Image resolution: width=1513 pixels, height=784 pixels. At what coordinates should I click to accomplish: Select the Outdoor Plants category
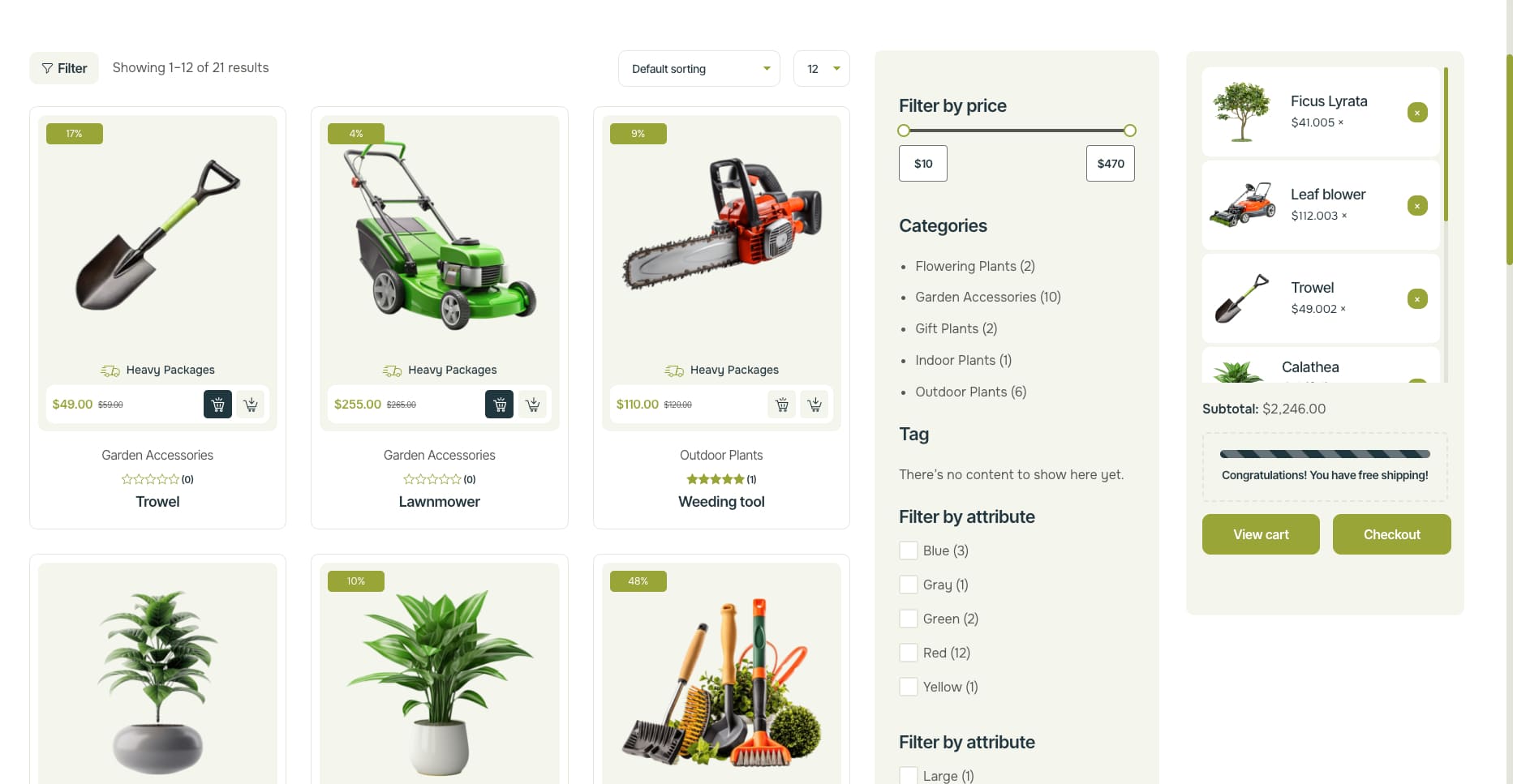[x=971, y=392]
